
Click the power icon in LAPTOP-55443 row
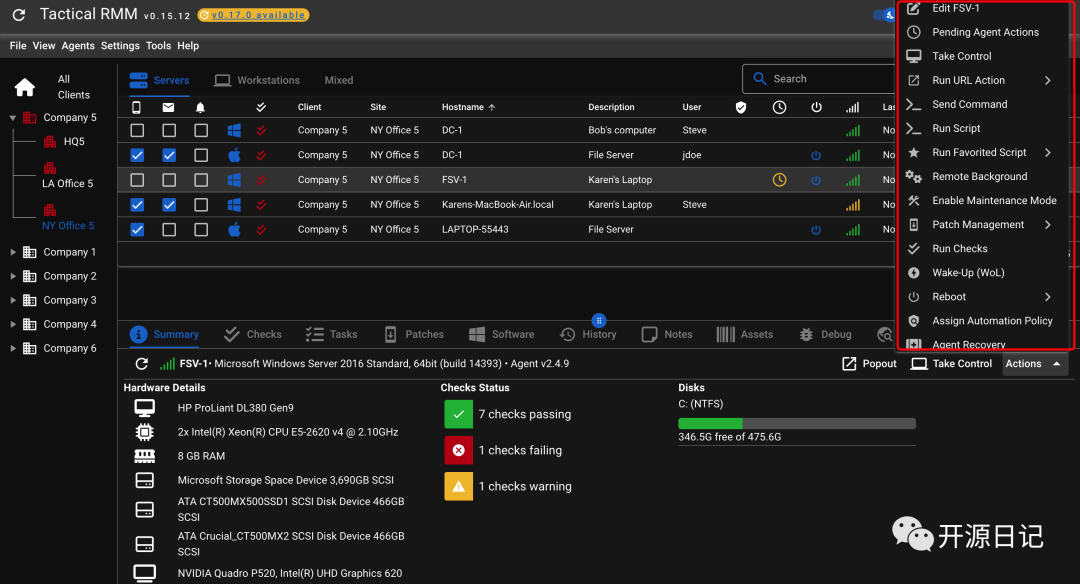[816, 229]
